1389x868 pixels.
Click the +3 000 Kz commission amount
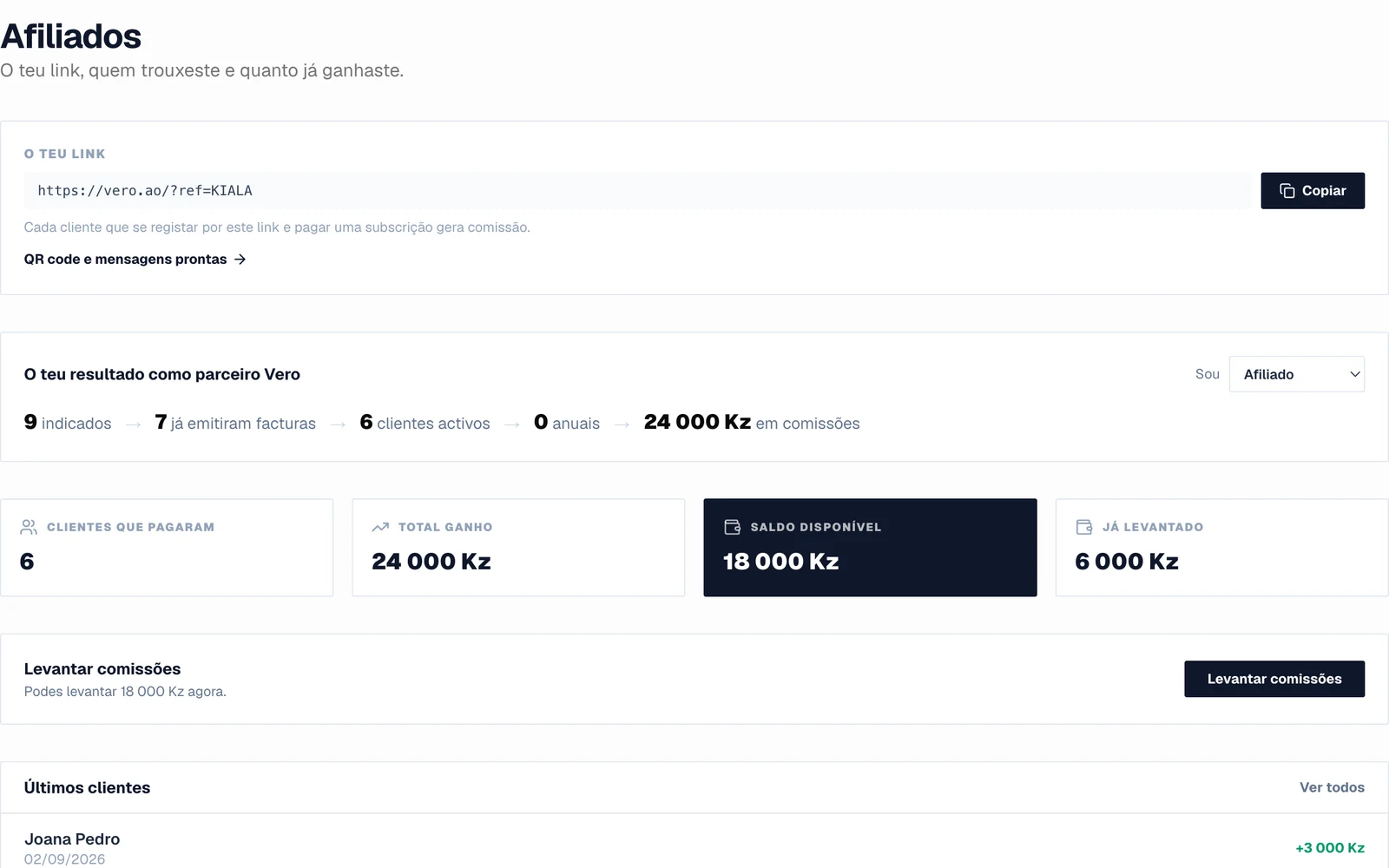pos(1330,848)
